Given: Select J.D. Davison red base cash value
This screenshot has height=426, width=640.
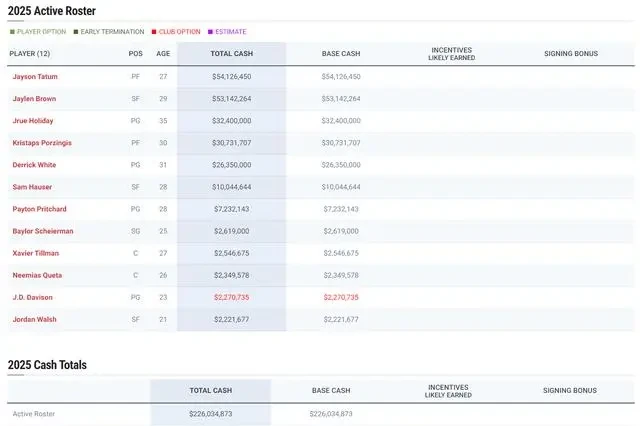Looking at the screenshot, I should pos(341,297).
